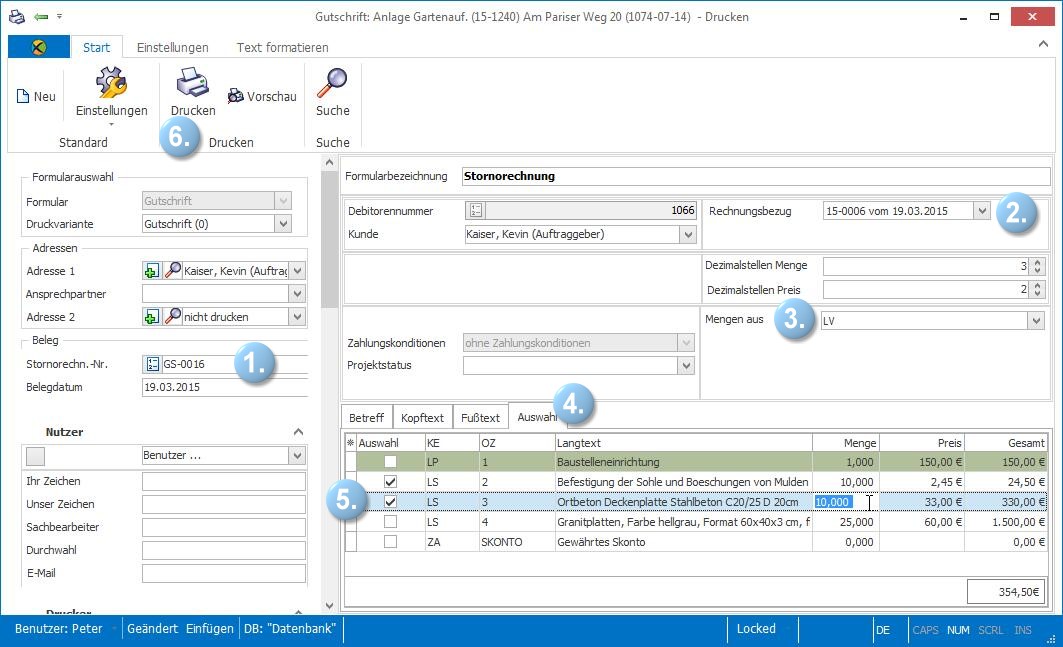Viewport: 1063px width, 647px height.
Task: Click the left panel scrollbar up arrow
Action: pos(329,162)
